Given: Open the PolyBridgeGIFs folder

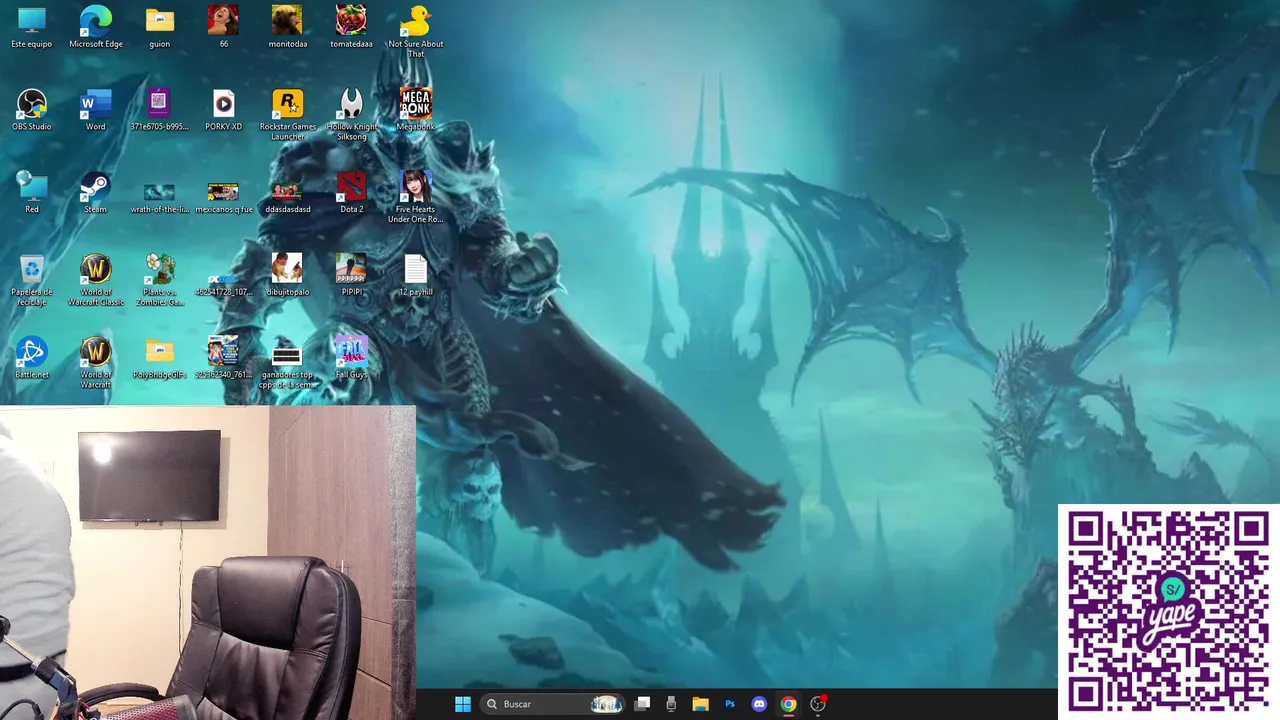Looking at the screenshot, I should pyautogui.click(x=160, y=358).
